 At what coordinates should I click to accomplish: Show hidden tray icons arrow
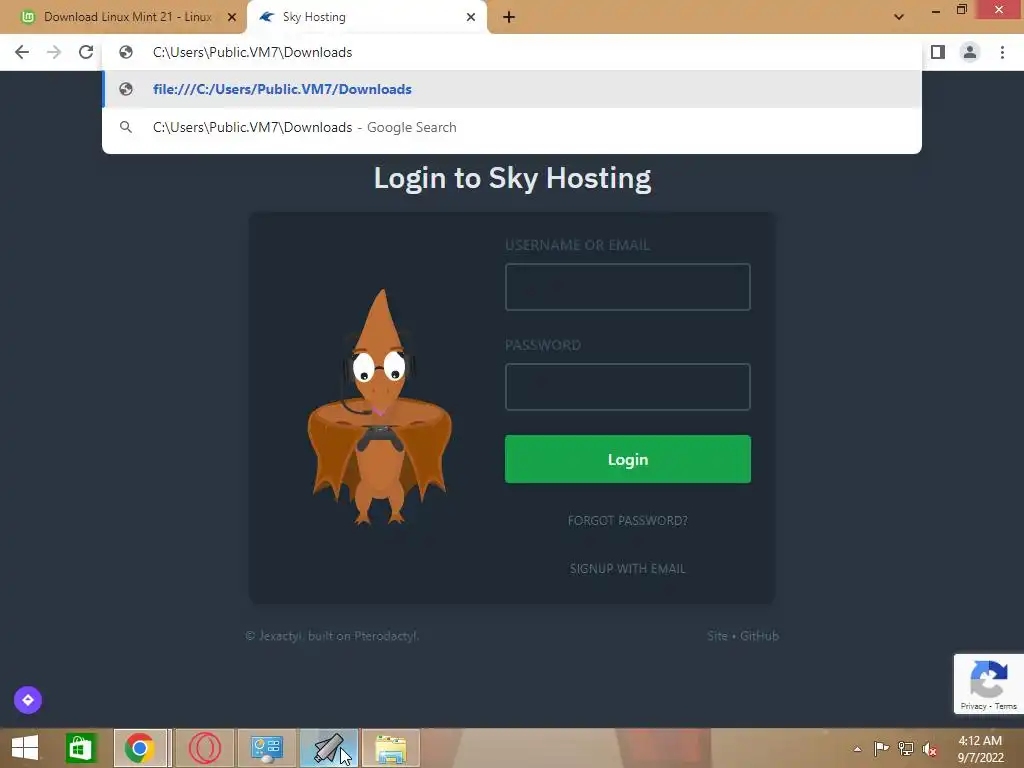click(x=857, y=749)
